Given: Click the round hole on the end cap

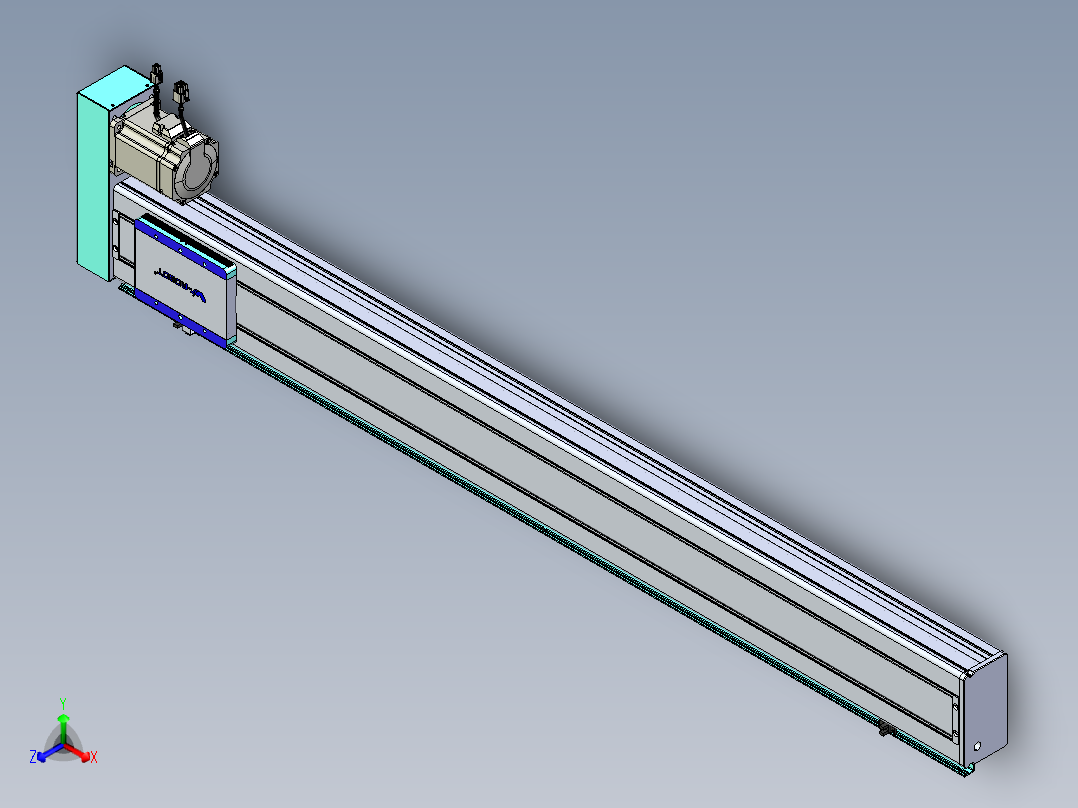Looking at the screenshot, I should 978,746.
